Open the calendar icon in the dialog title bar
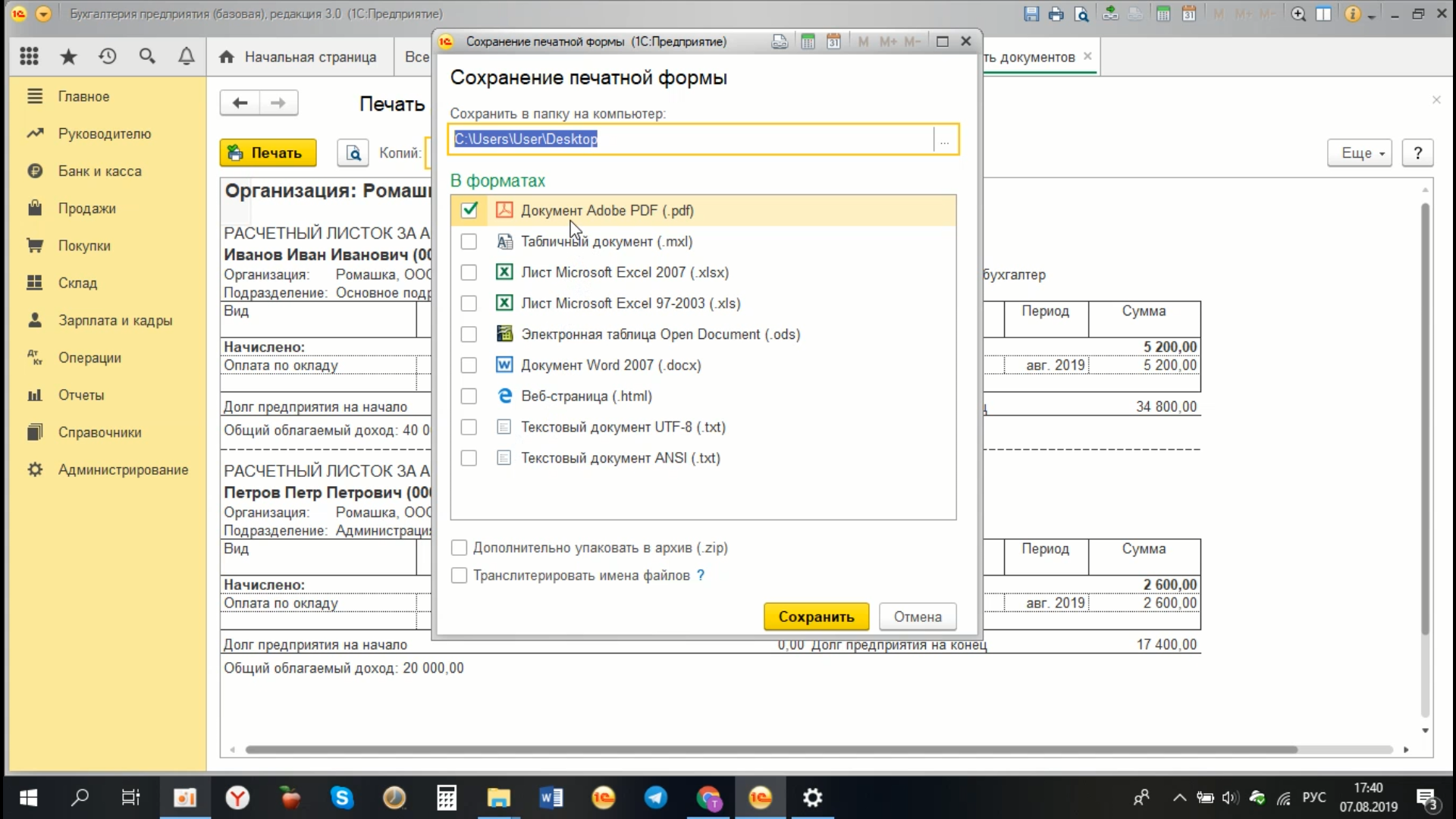Image resolution: width=1456 pixels, height=819 pixels. (833, 42)
